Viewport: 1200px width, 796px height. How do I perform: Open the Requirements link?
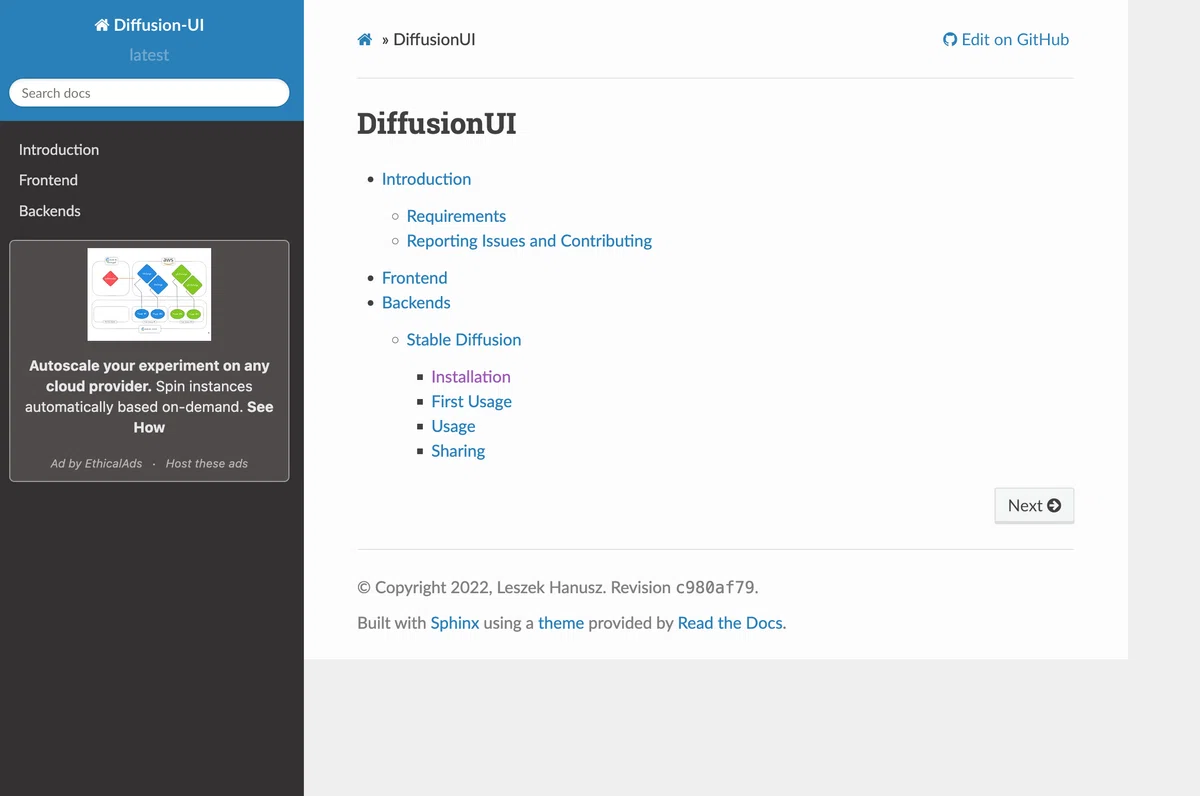click(x=456, y=216)
